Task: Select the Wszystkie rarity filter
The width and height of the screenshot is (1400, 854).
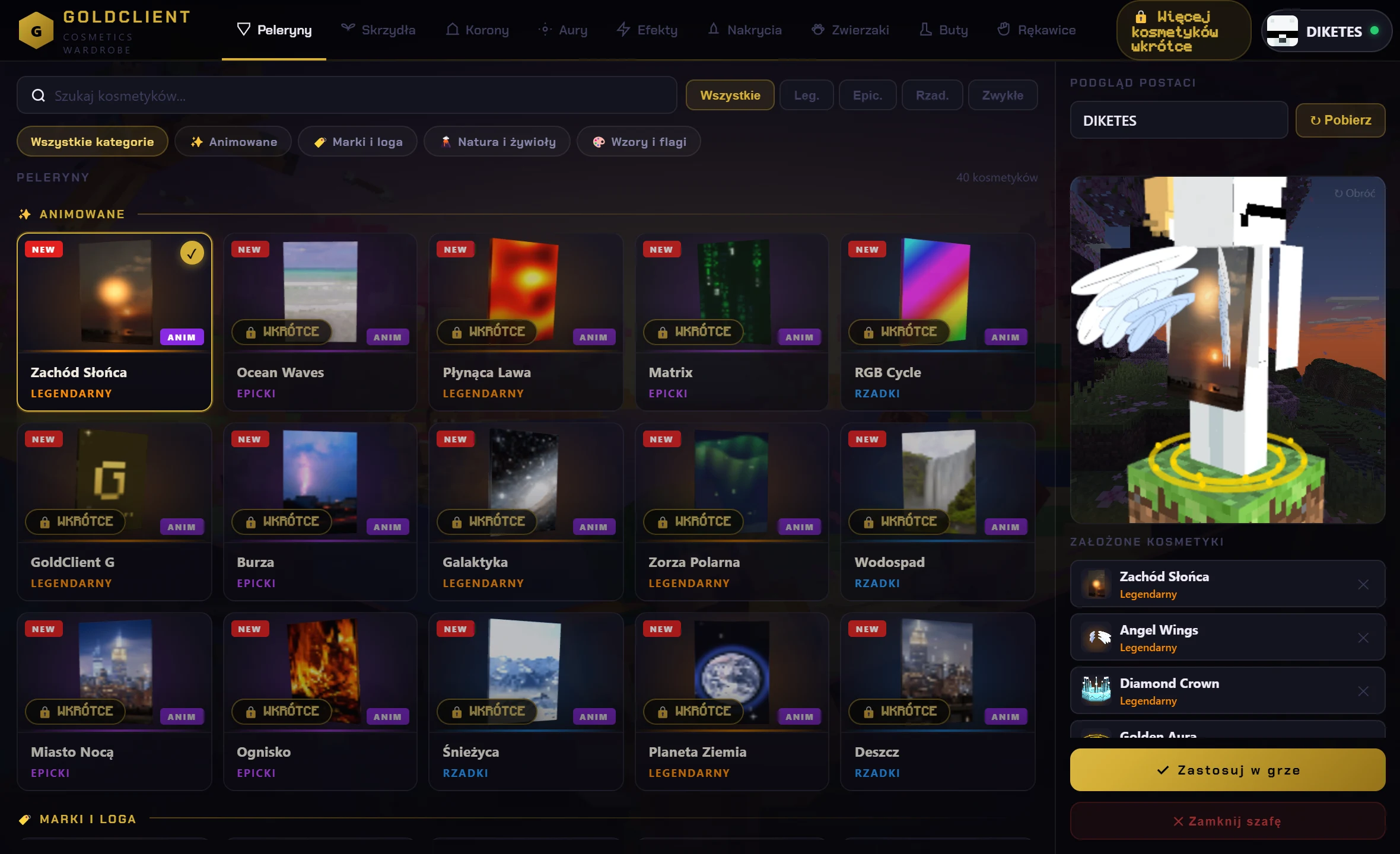Action: [x=730, y=95]
